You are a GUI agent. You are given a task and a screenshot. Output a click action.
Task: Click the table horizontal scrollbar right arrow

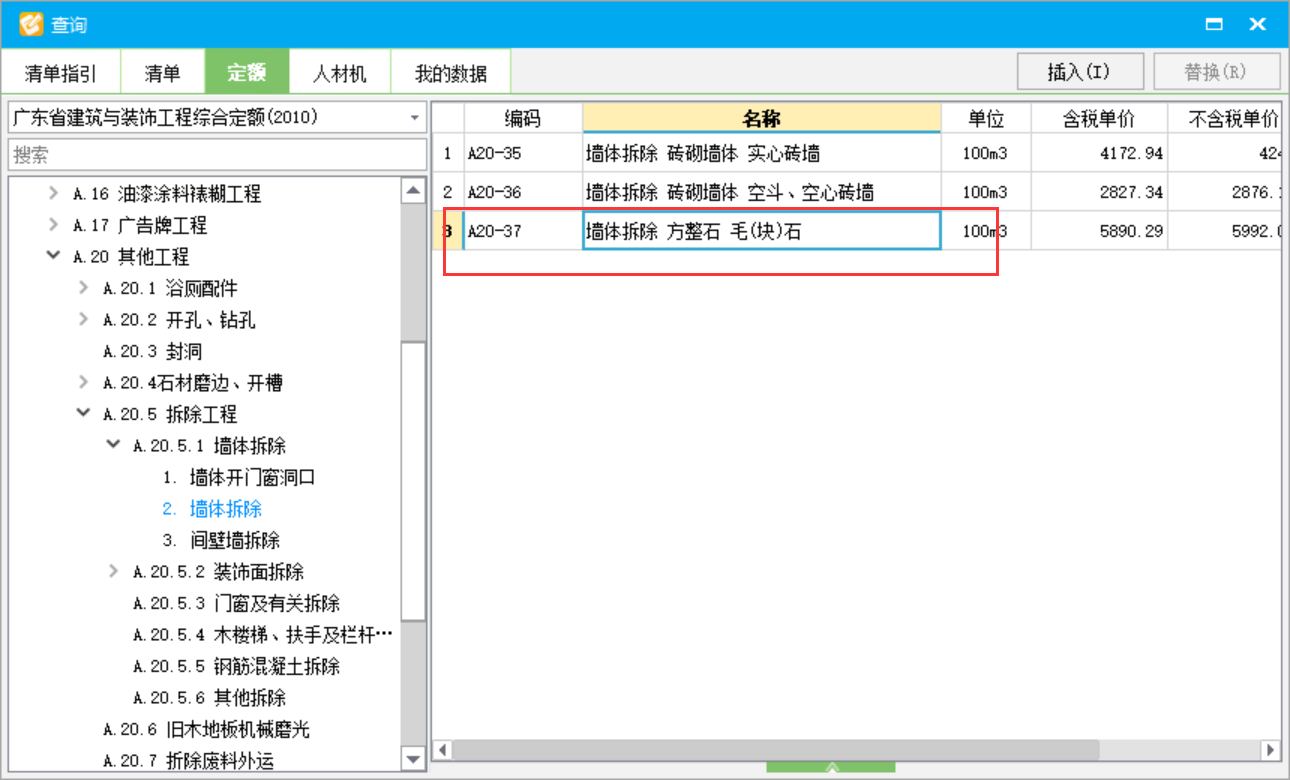1270,749
